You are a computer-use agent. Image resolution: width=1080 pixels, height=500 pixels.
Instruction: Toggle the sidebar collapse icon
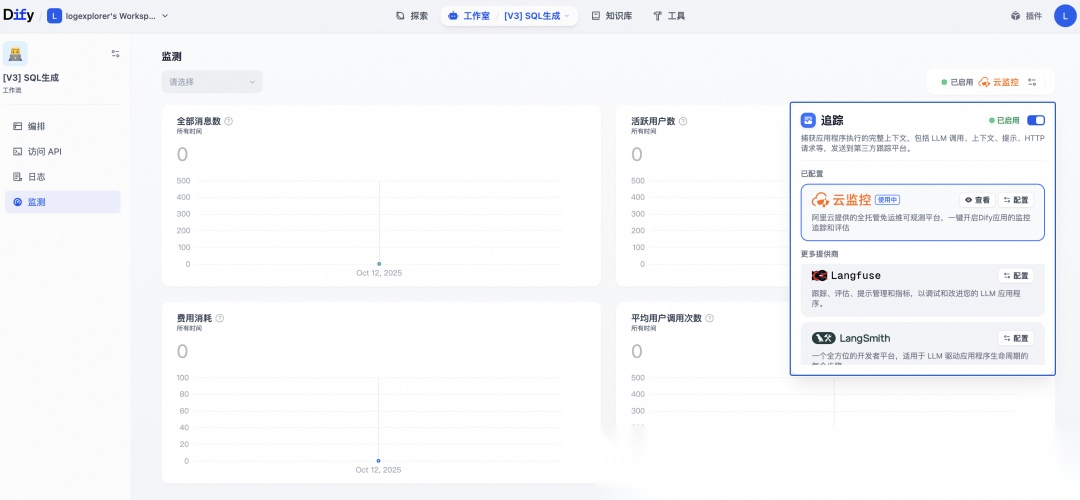[116, 53]
